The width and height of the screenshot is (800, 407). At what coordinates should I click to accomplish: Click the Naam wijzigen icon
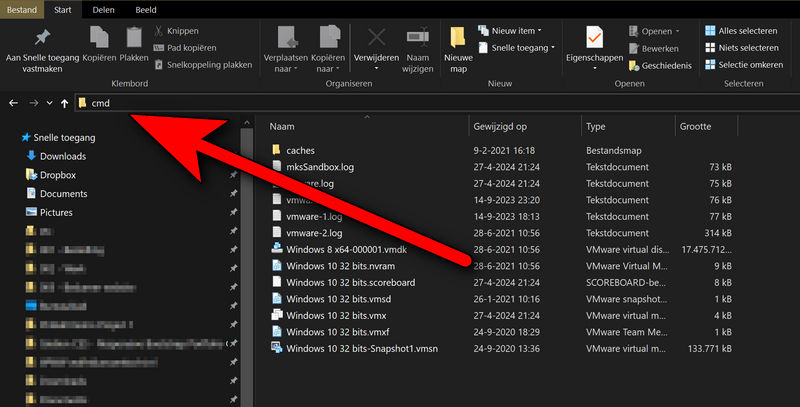(417, 38)
